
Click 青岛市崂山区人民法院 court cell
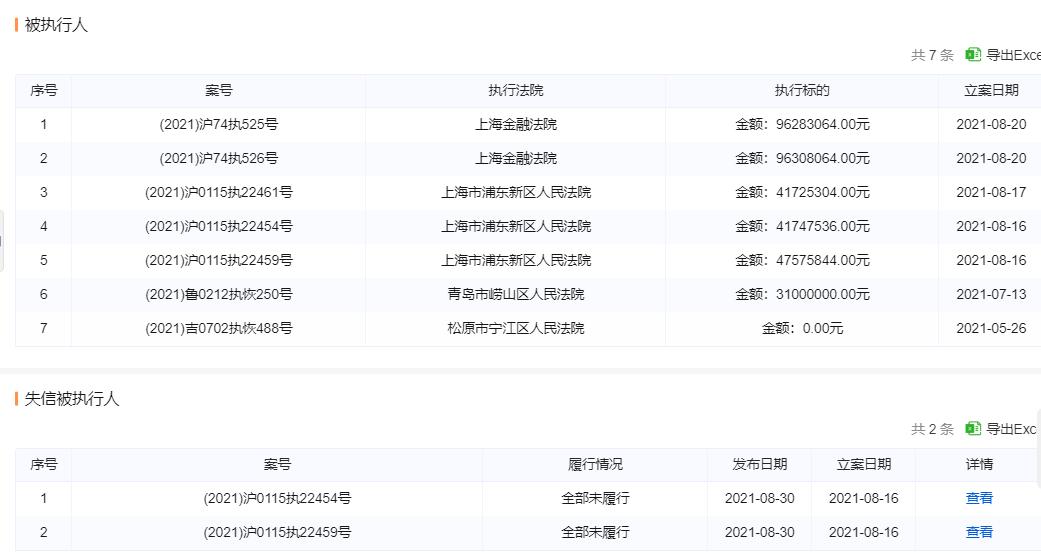pyautogui.click(x=516, y=294)
